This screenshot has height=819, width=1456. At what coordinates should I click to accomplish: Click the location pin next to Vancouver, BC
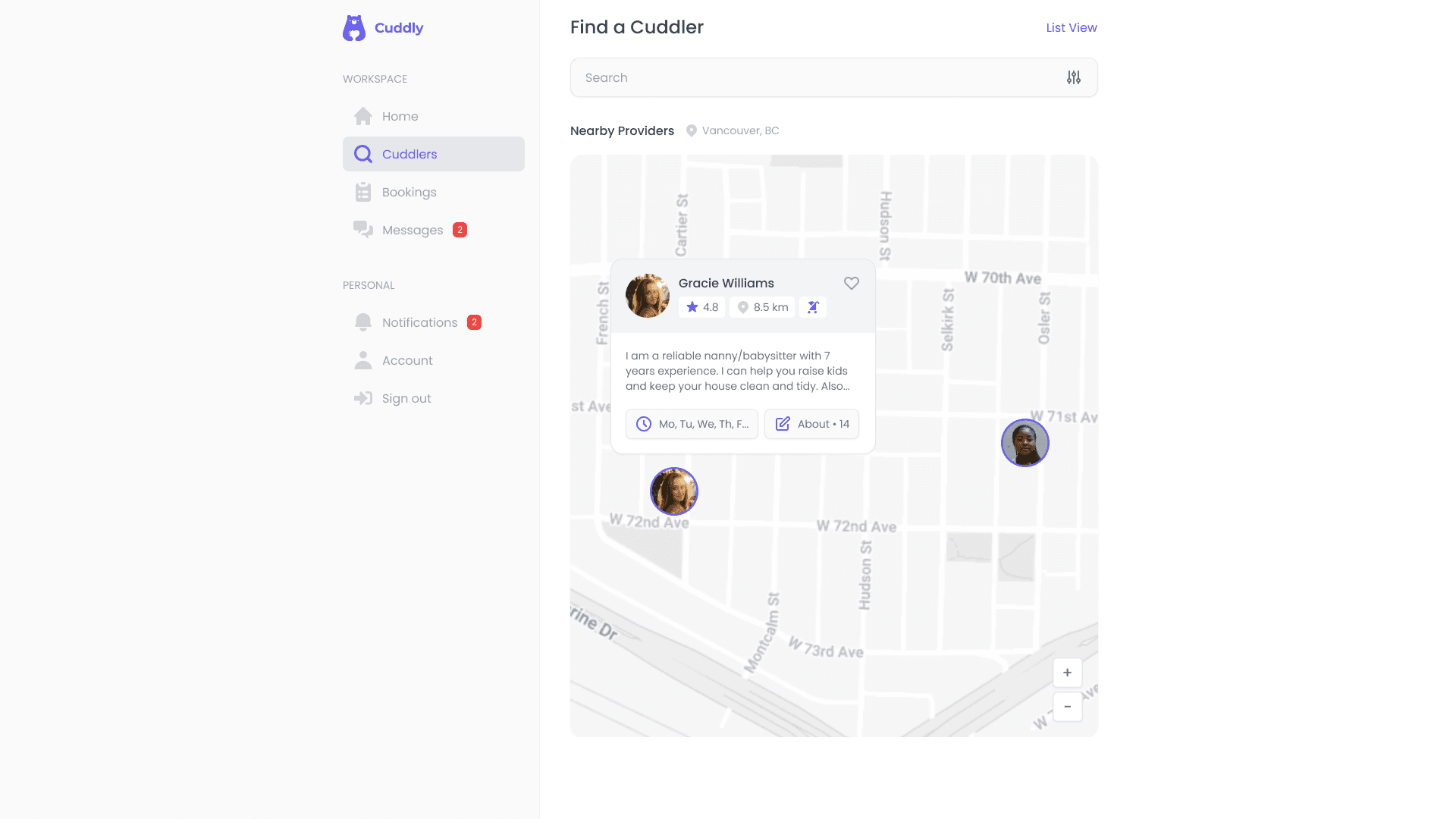pos(691,130)
